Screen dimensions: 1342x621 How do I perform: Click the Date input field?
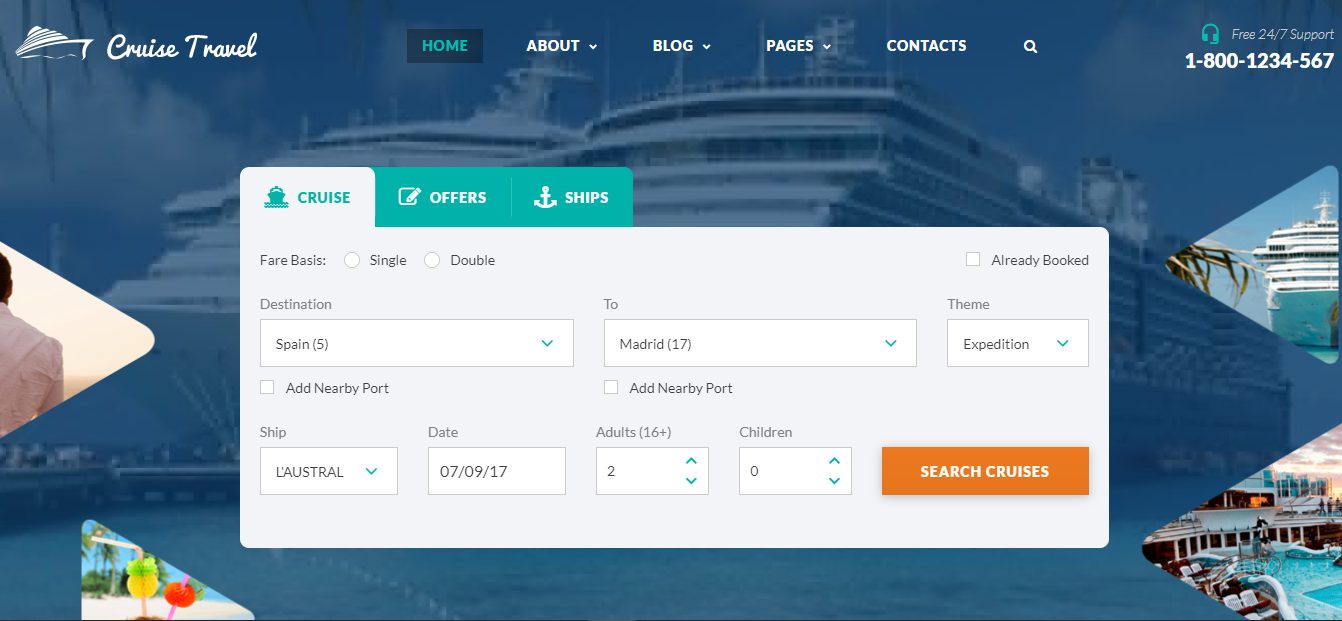(496, 471)
